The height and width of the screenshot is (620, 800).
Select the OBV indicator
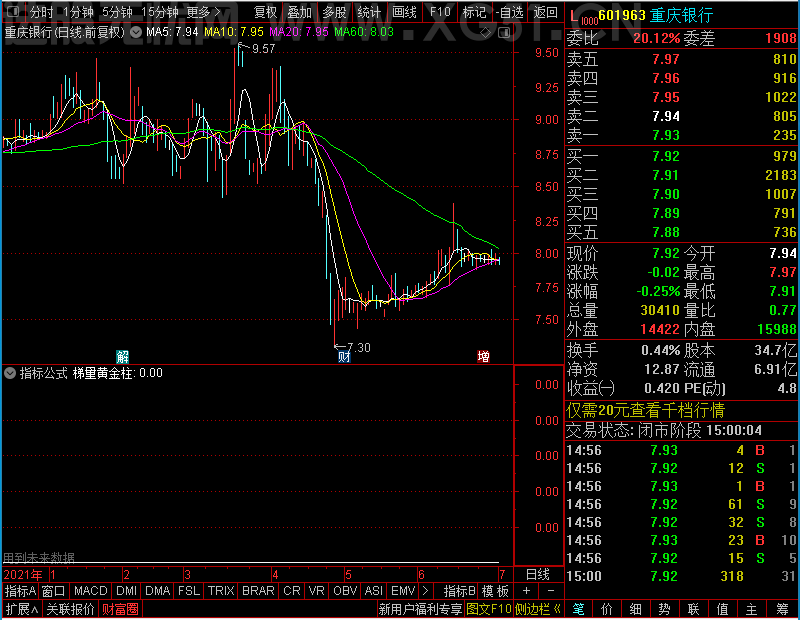tap(345, 591)
